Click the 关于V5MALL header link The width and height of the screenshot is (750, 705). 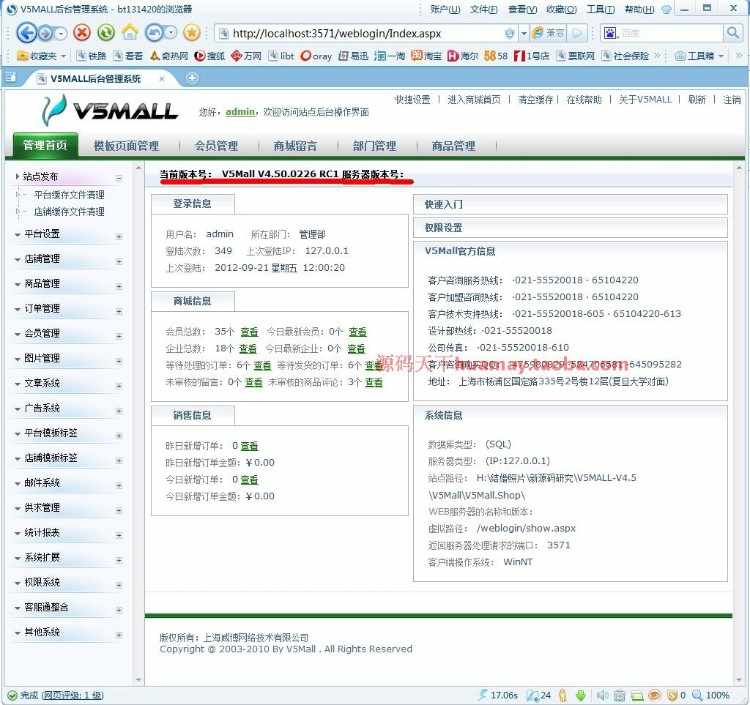point(645,99)
